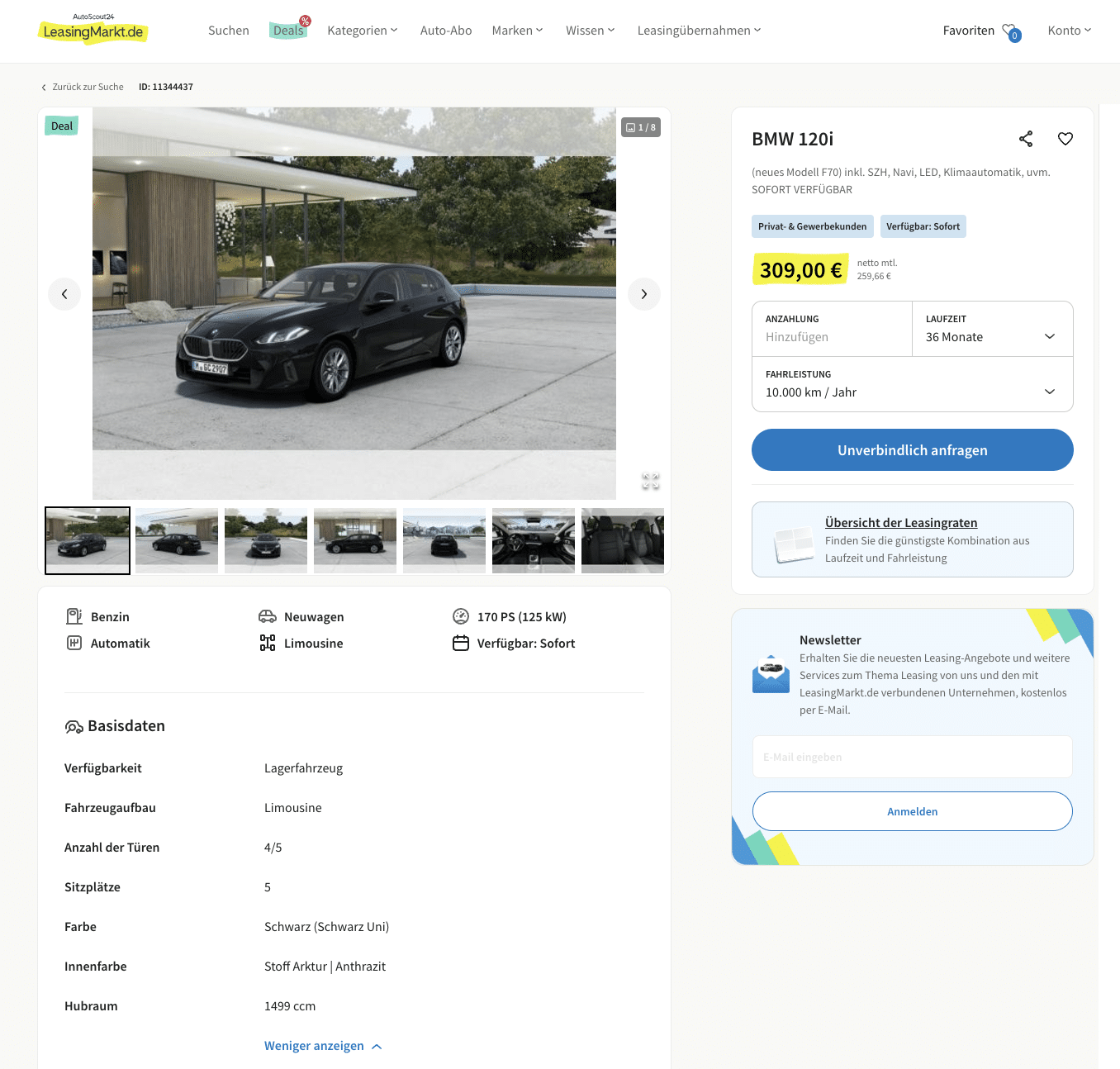Select the second car thumbnail
Image resolution: width=1120 pixels, height=1069 pixels.
[x=177, y=540]
